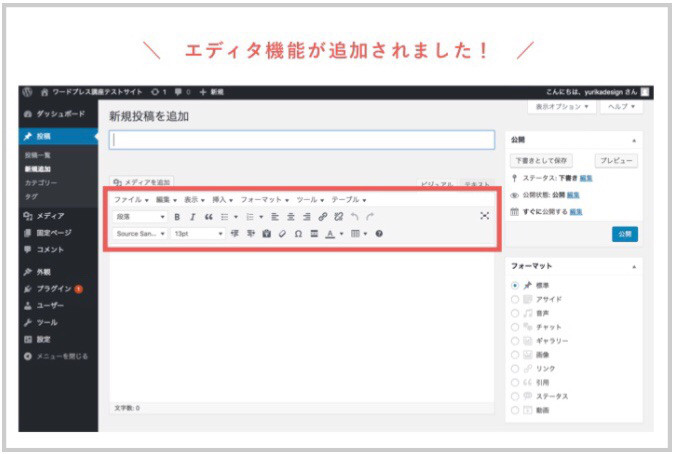Screen dimensions: 675x454
Task: Open comments bubble in the admin bar
Action: coord(178,92)
